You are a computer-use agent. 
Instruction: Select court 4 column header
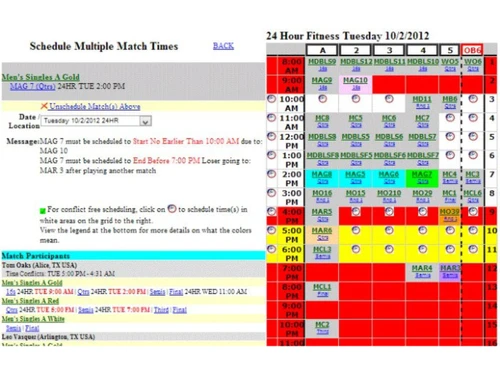tap(423, 50)
